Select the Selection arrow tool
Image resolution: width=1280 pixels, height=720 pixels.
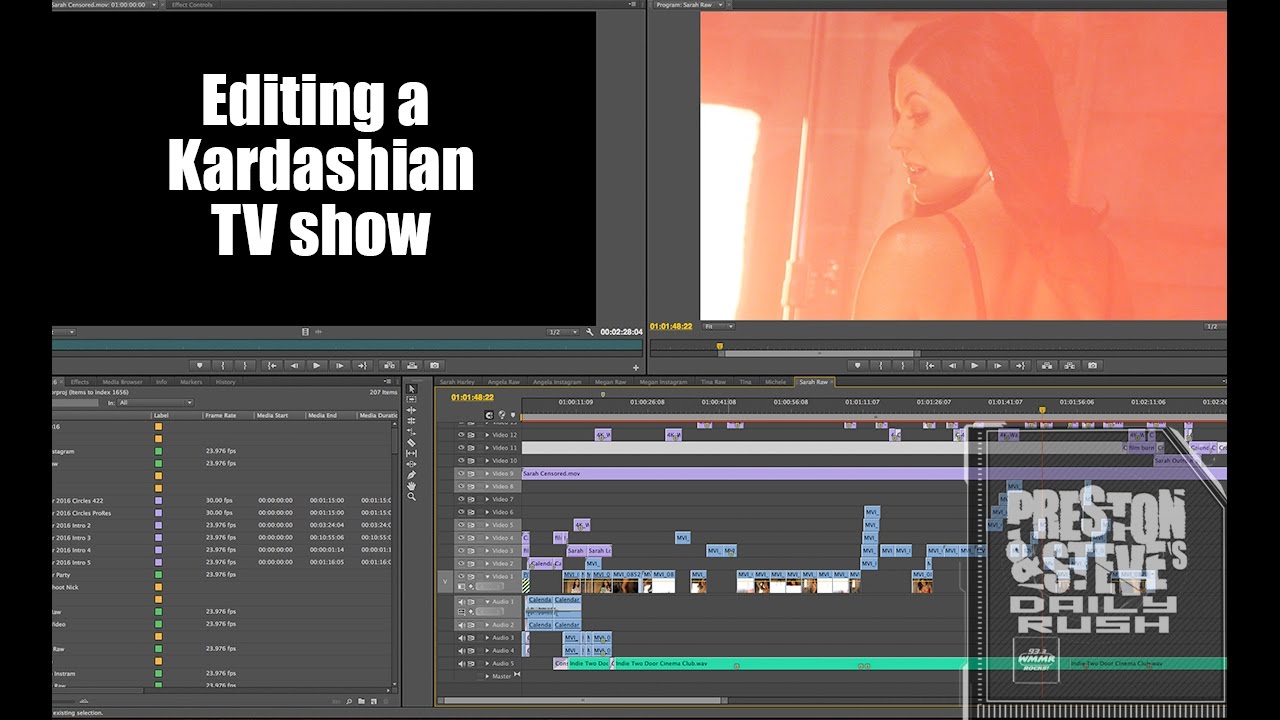coord(411,389)
